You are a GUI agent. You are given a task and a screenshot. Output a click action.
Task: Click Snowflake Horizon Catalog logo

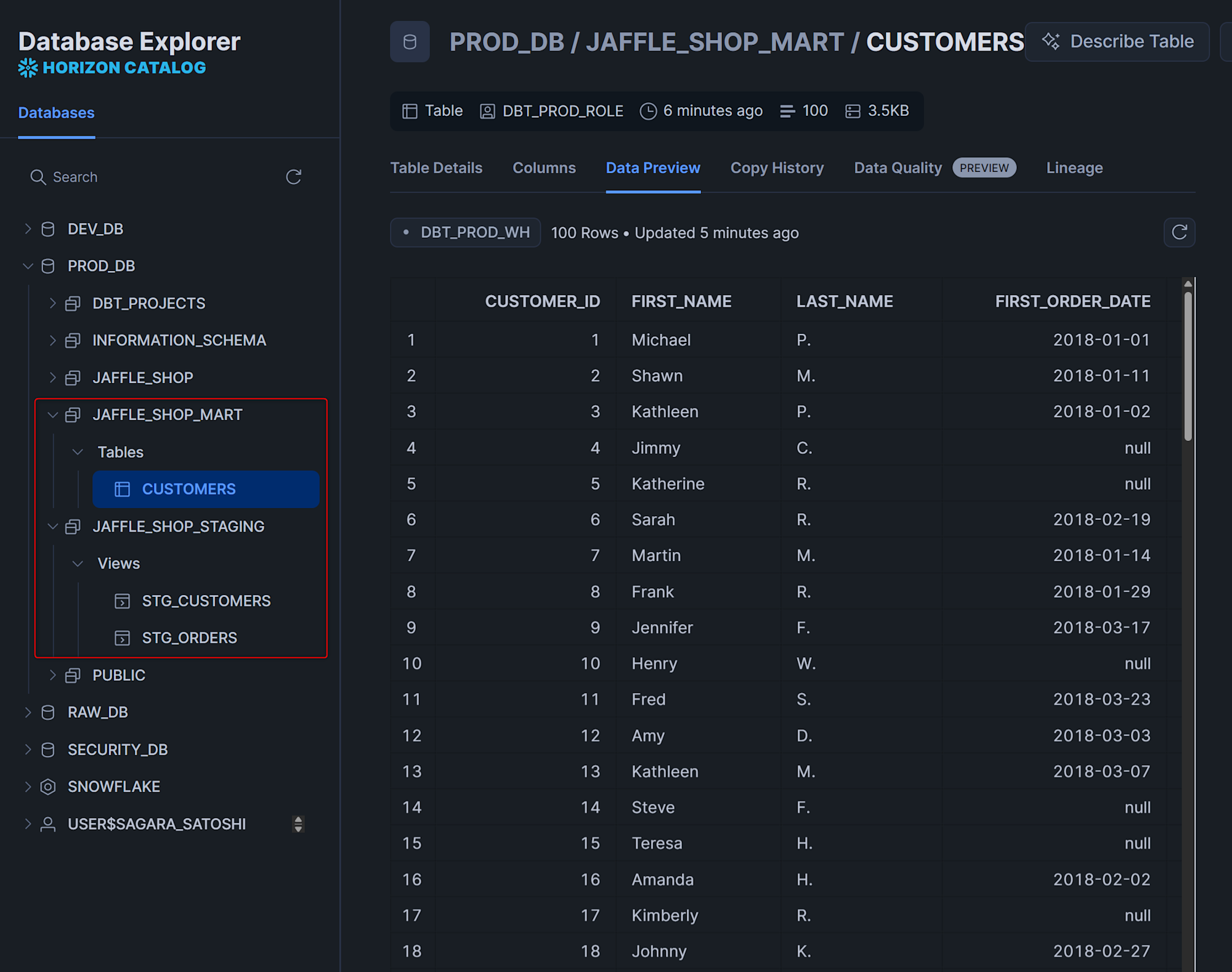(28, 68)
